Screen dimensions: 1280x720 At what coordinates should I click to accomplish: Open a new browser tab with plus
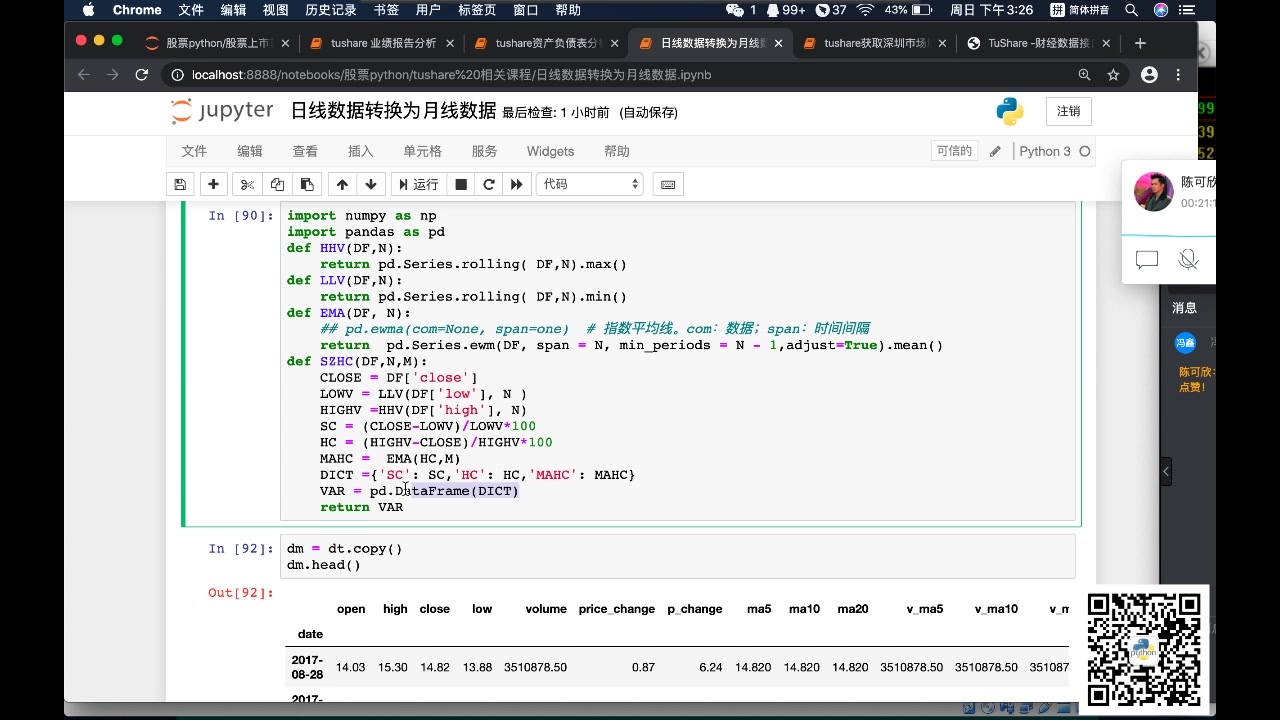(x=1140, y=43)
